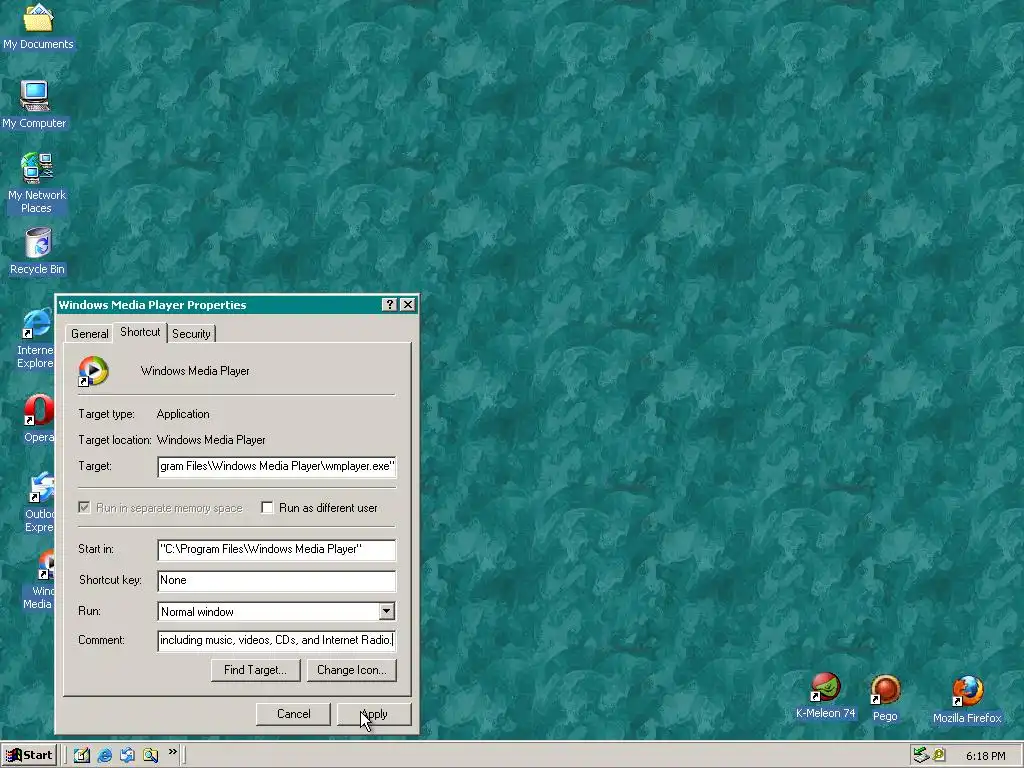The image size is (1024, 768).
Task: Click the Safely Remove Hardware tray icon
Action: click(921, 755)
